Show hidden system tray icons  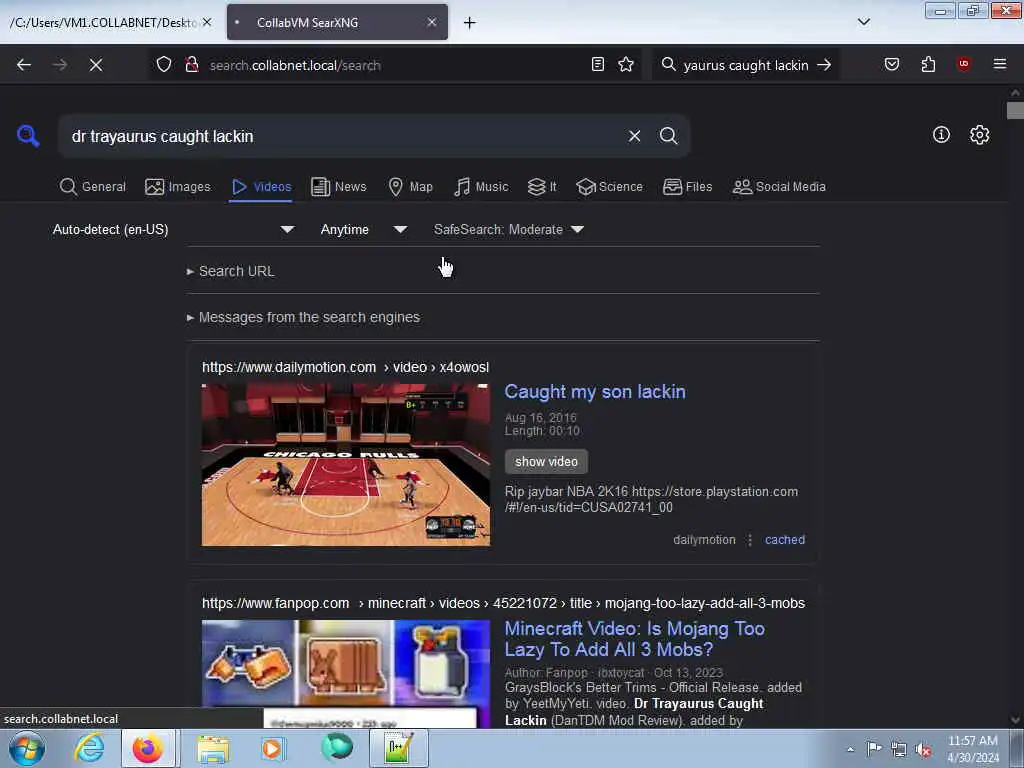pos(850,749)
